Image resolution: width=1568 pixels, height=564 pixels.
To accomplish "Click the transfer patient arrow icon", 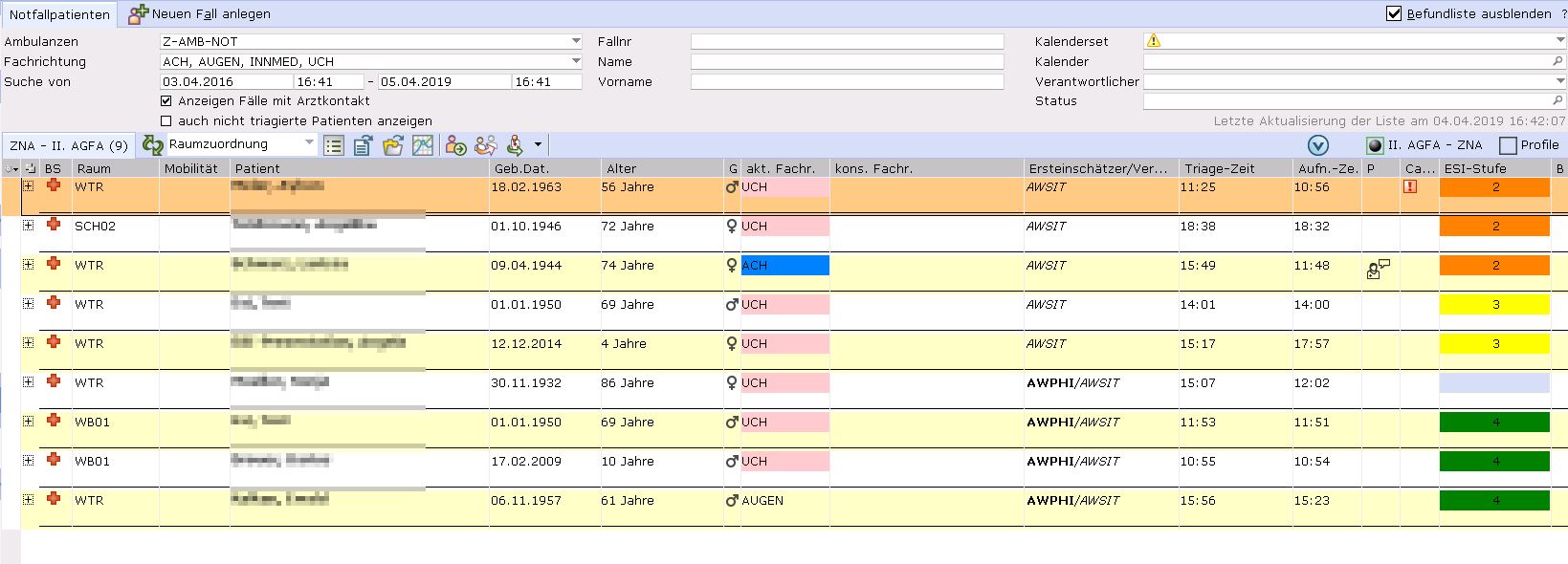I will tap(456, 145).
